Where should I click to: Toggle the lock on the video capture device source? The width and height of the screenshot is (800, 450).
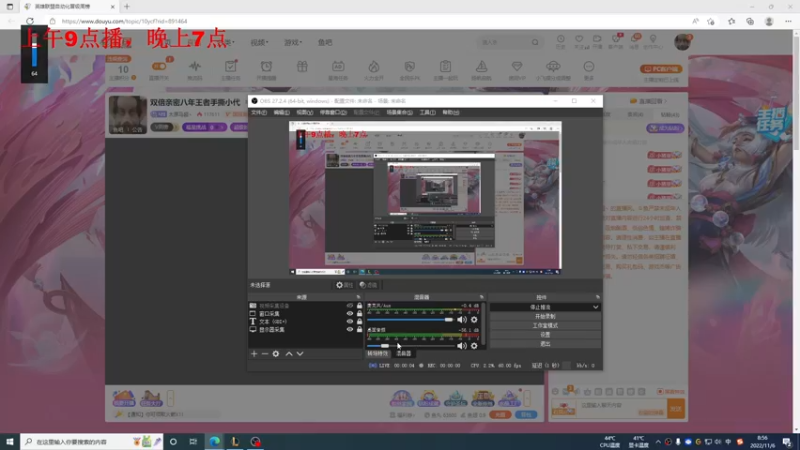359,306
